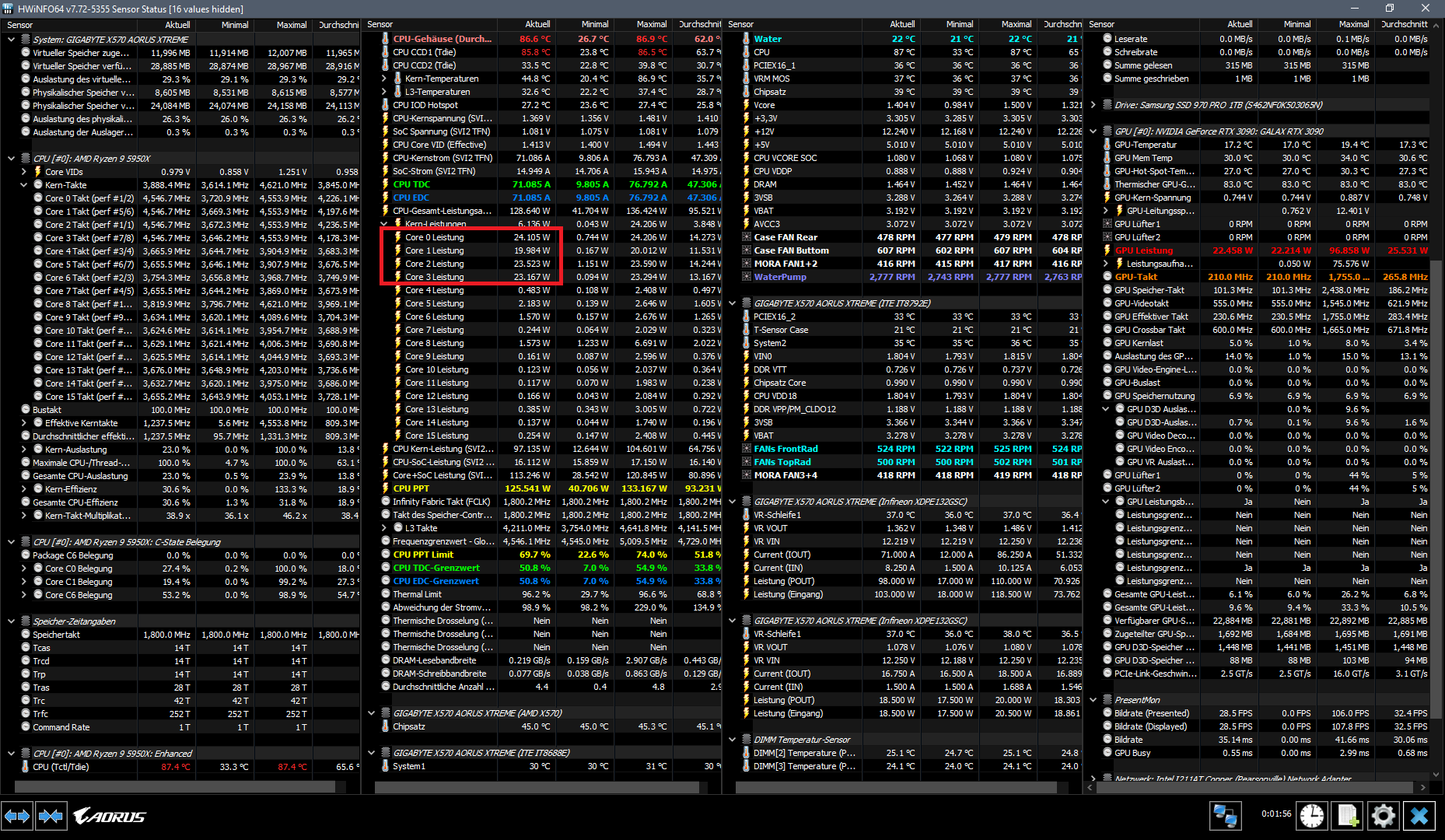Click second panel's Sensor column header
This screenshot has height=840, width=1445.
431,25
